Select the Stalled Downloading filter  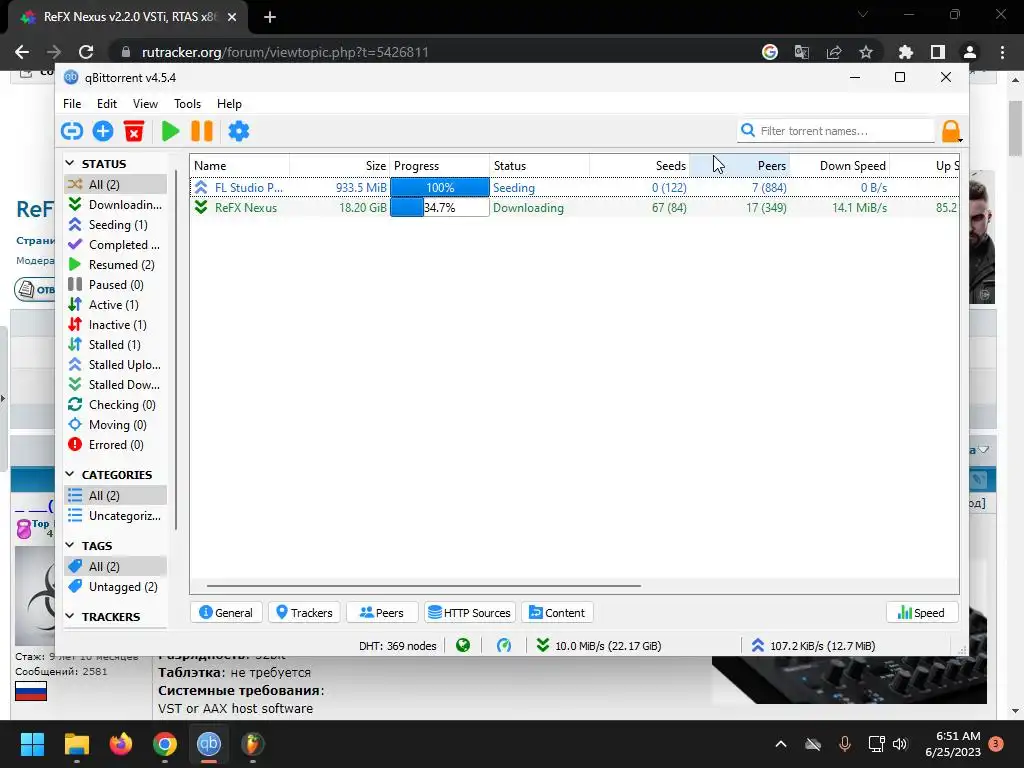click(116, 385)
